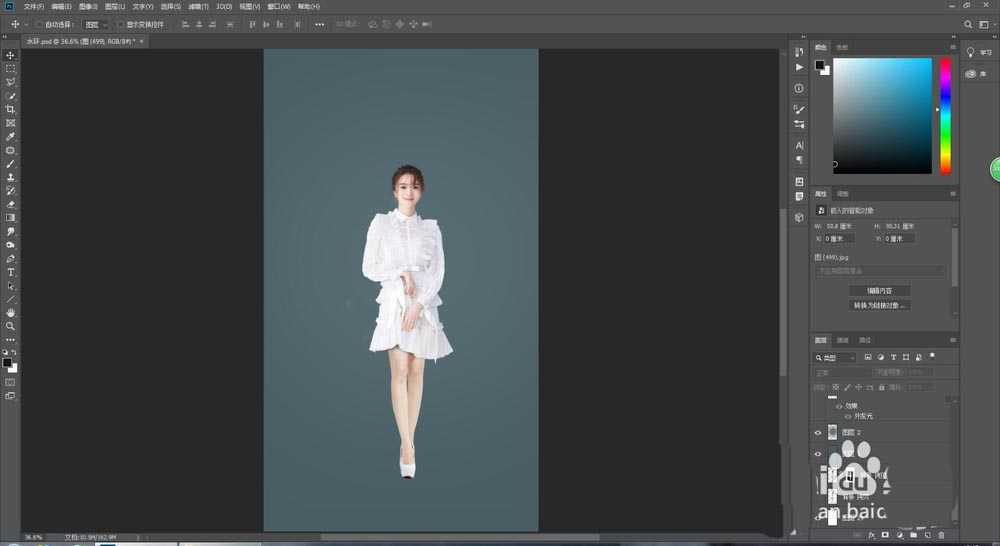Image resolution: width=1000 pixels, height=546 pixels.
Task: Click the 转换为链接对象 button
Action: 880,305
